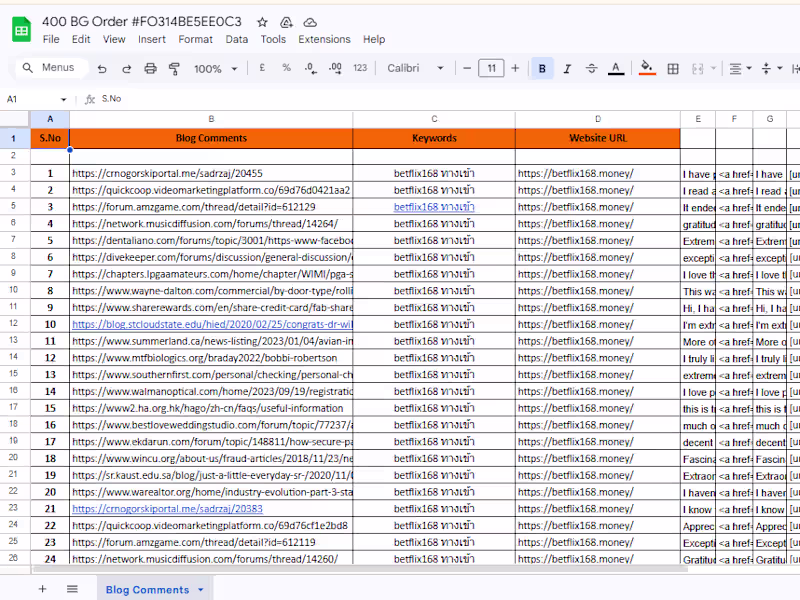
Task: Open the 123 number formats
Action: coord(360,68)
